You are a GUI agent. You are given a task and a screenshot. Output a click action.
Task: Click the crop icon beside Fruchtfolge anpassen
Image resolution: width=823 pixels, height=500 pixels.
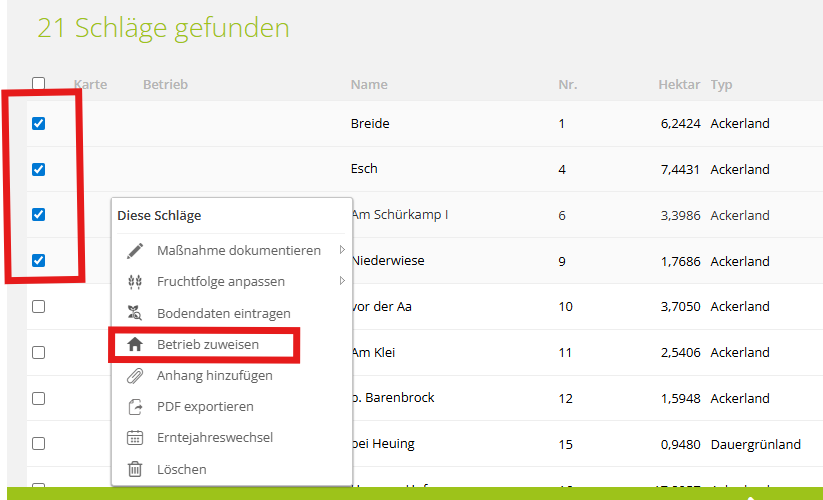pyautogui.click(x=135, y=282)
